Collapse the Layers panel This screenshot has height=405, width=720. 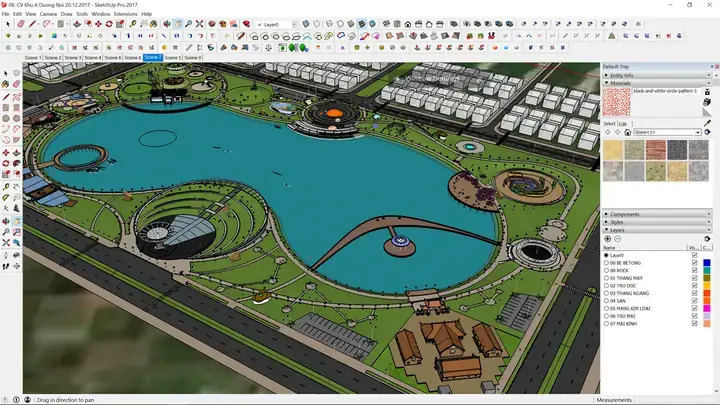pyautogui.click(x=657, y=230)
